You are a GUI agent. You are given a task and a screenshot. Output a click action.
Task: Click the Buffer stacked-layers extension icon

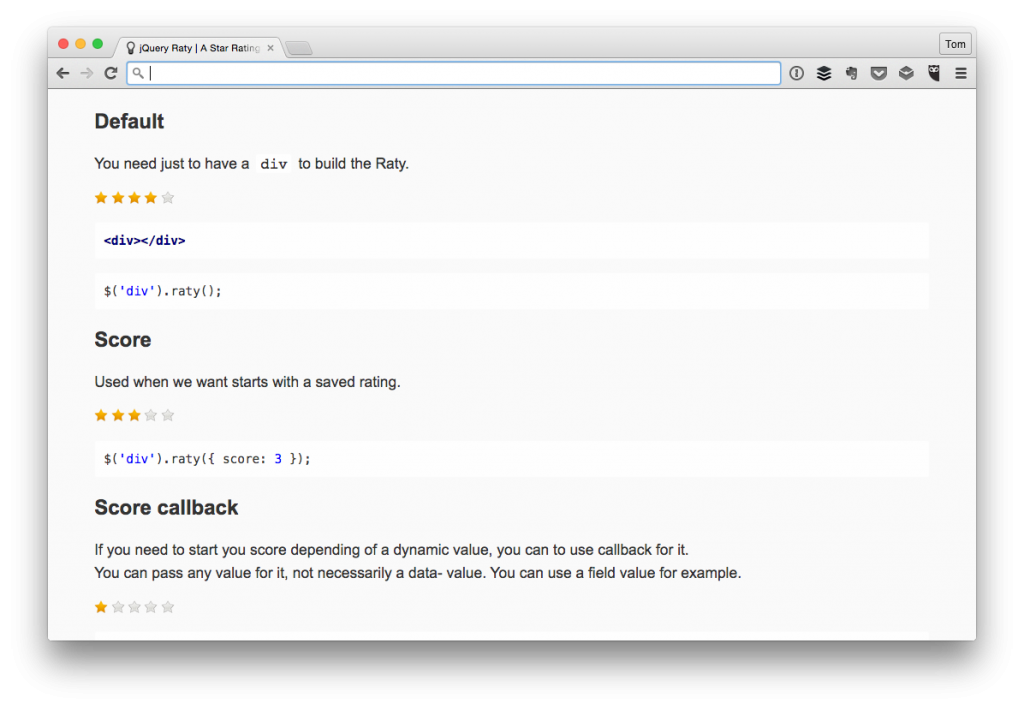pyautogui.click(x=824, y=73)
